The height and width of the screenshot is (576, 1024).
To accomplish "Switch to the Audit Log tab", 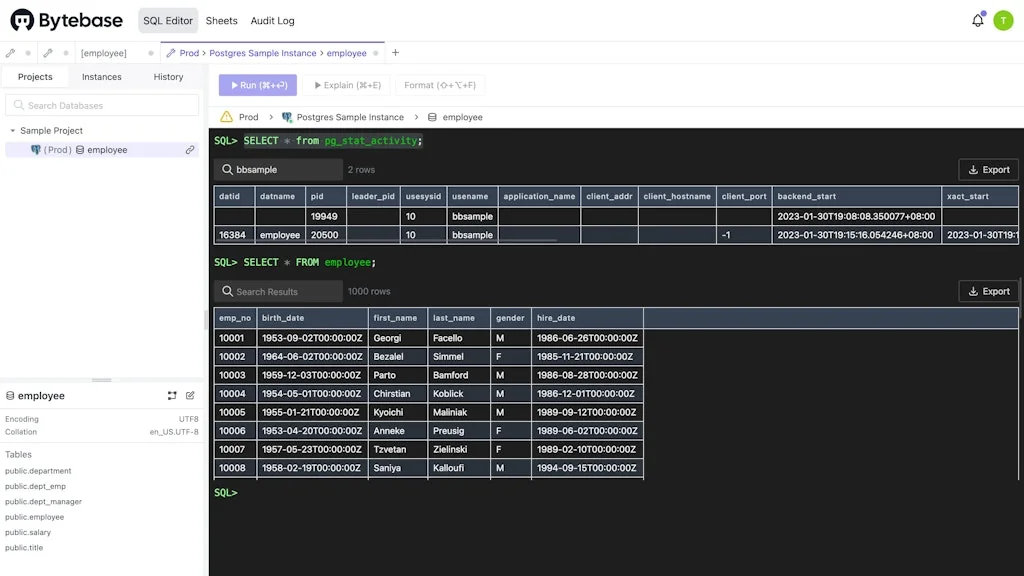I will [271, 20].
